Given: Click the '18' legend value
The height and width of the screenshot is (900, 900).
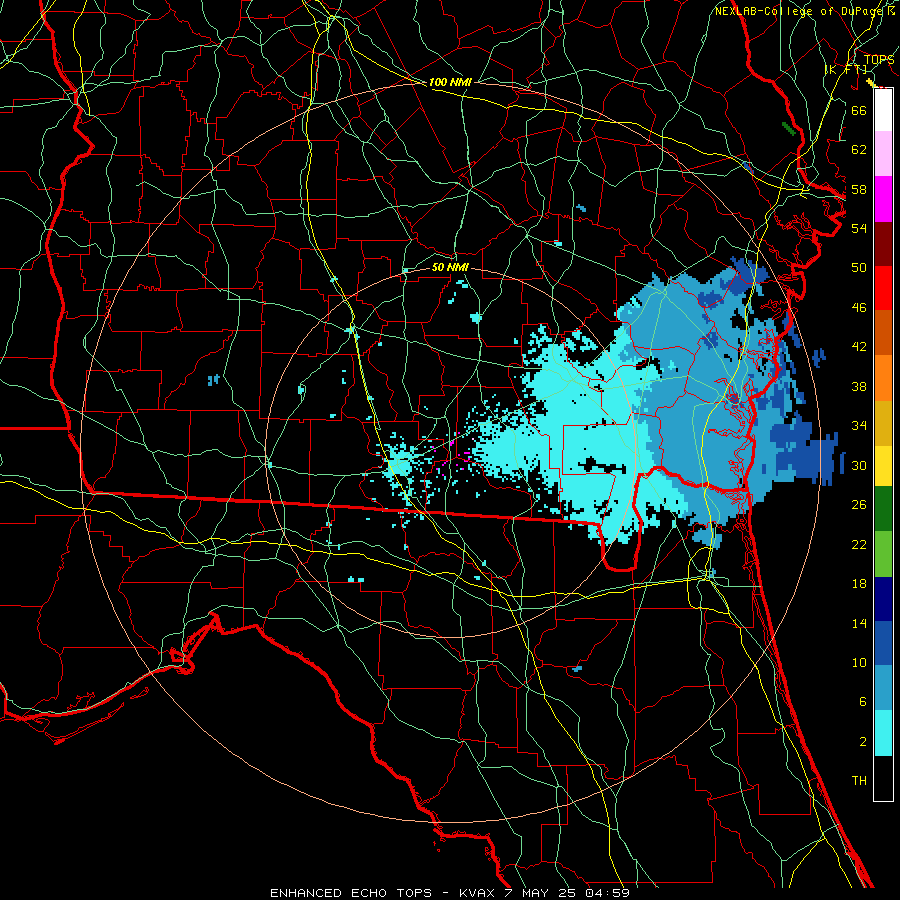Looking at the screenshot, I should [859, 584].
